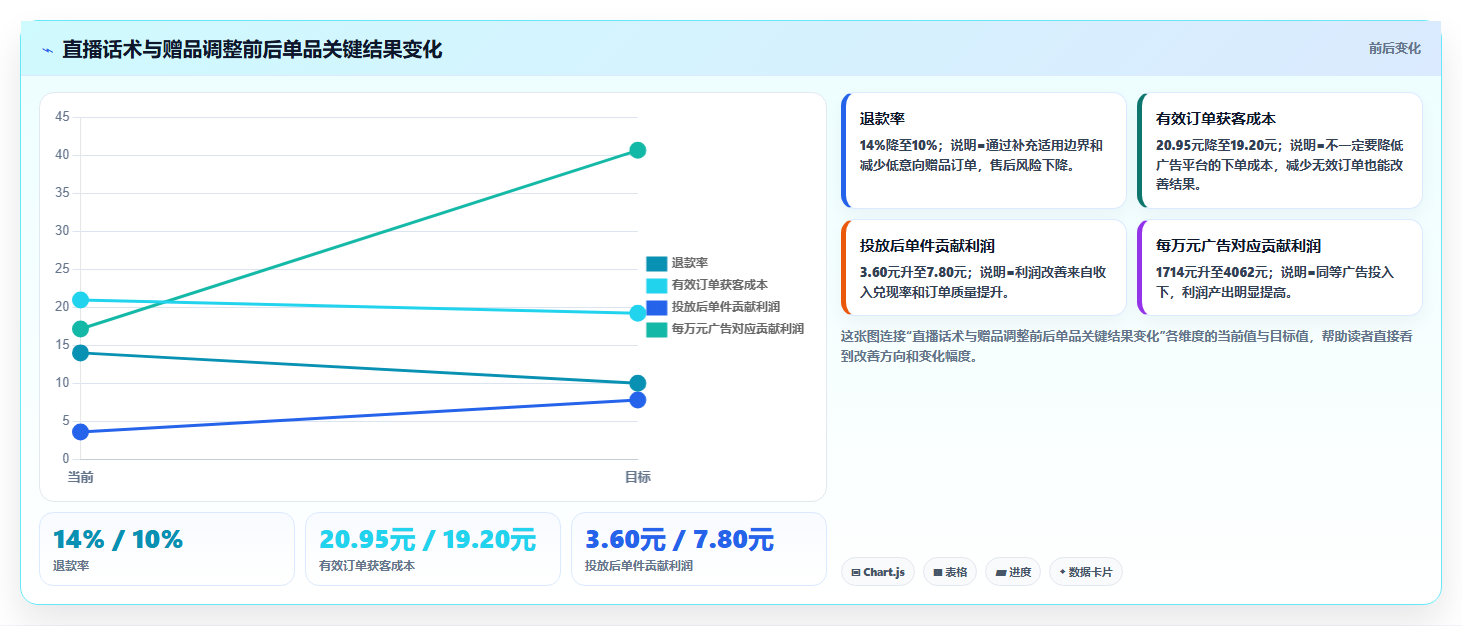Select the 有效订单获客成本 line's 当前 data point
Screen dimensions: 1462x626
click(x=81, y=300)
